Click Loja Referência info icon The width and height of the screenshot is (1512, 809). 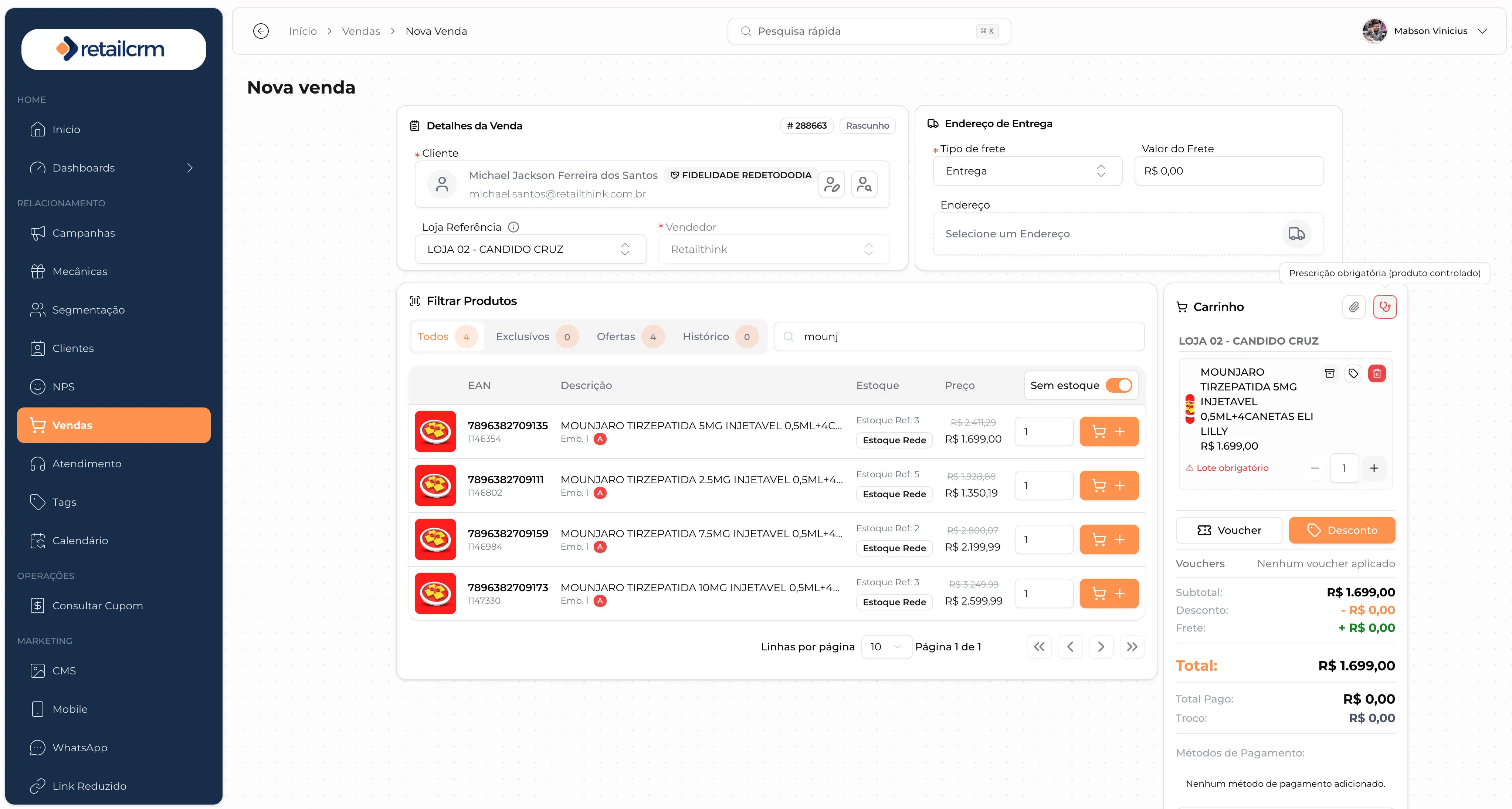[513, 227]
